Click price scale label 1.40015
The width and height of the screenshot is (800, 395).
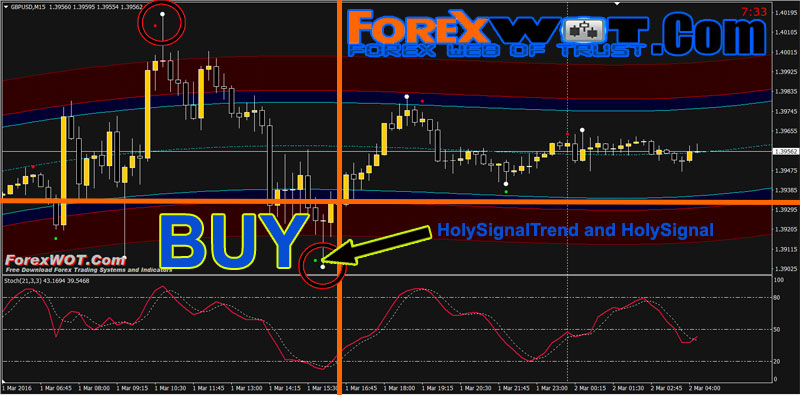(786, 52)
